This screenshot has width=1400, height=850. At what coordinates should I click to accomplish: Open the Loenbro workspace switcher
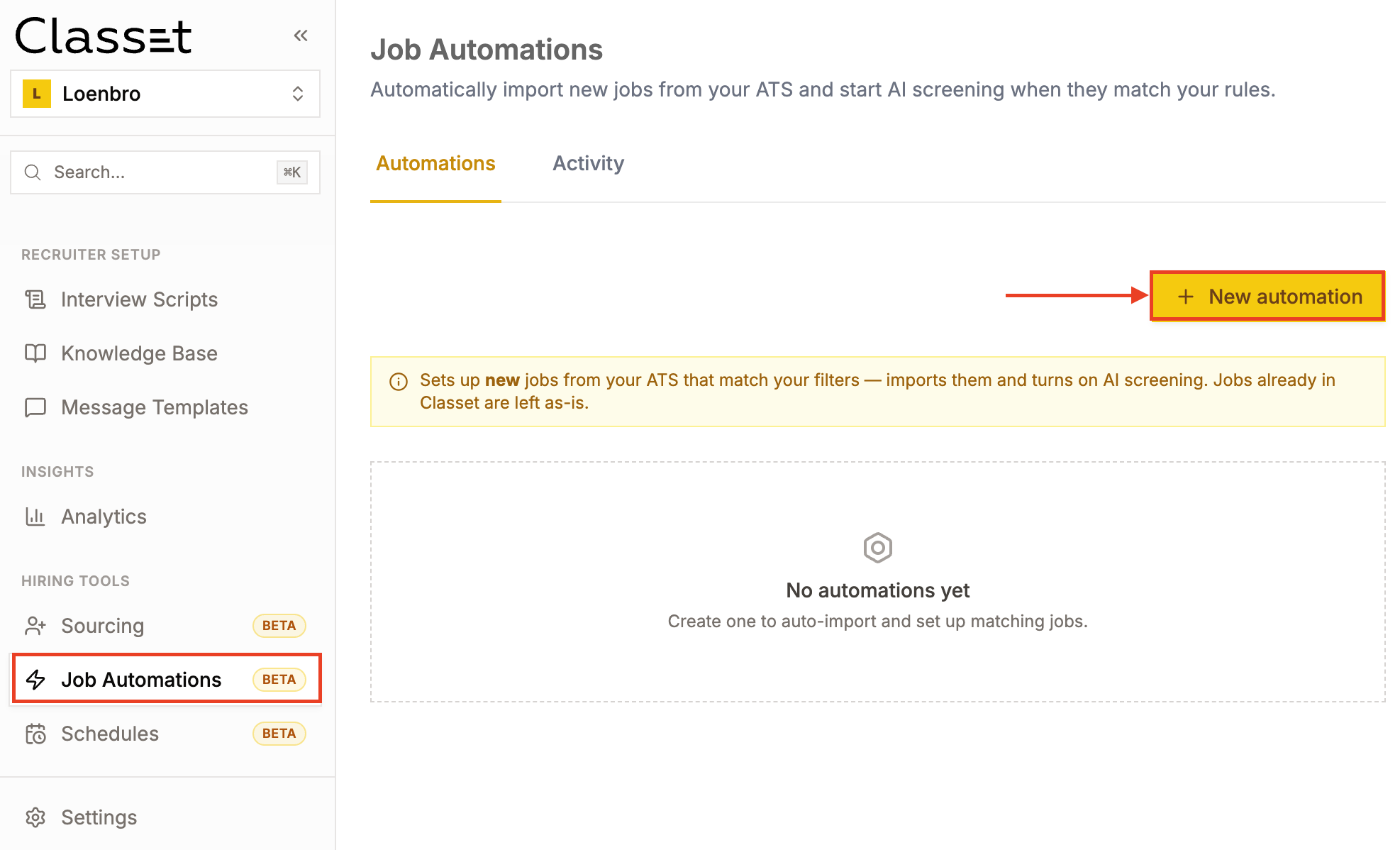tap(165, 94)
